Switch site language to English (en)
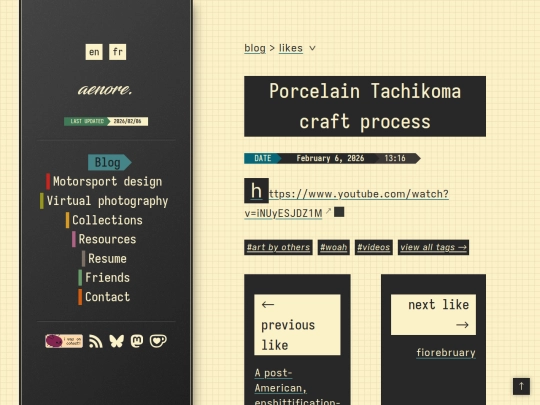The height and width of the screenshot is (405, 540). tap(94, 52)
